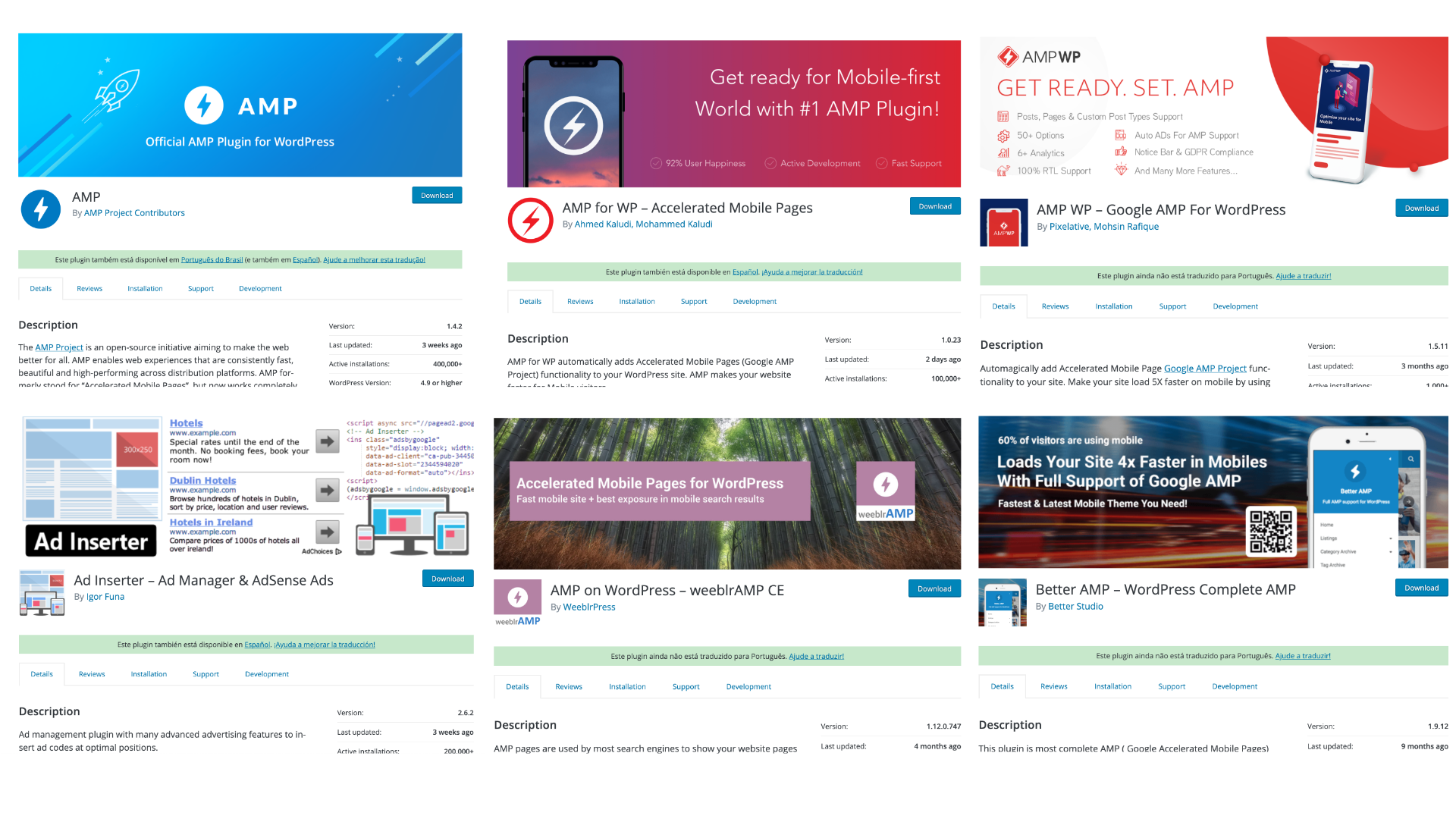Download Better AMP WordPress Complete AMP
Image resolution: width=1456 pixels, height=819 pixels.
point(1420,588)
